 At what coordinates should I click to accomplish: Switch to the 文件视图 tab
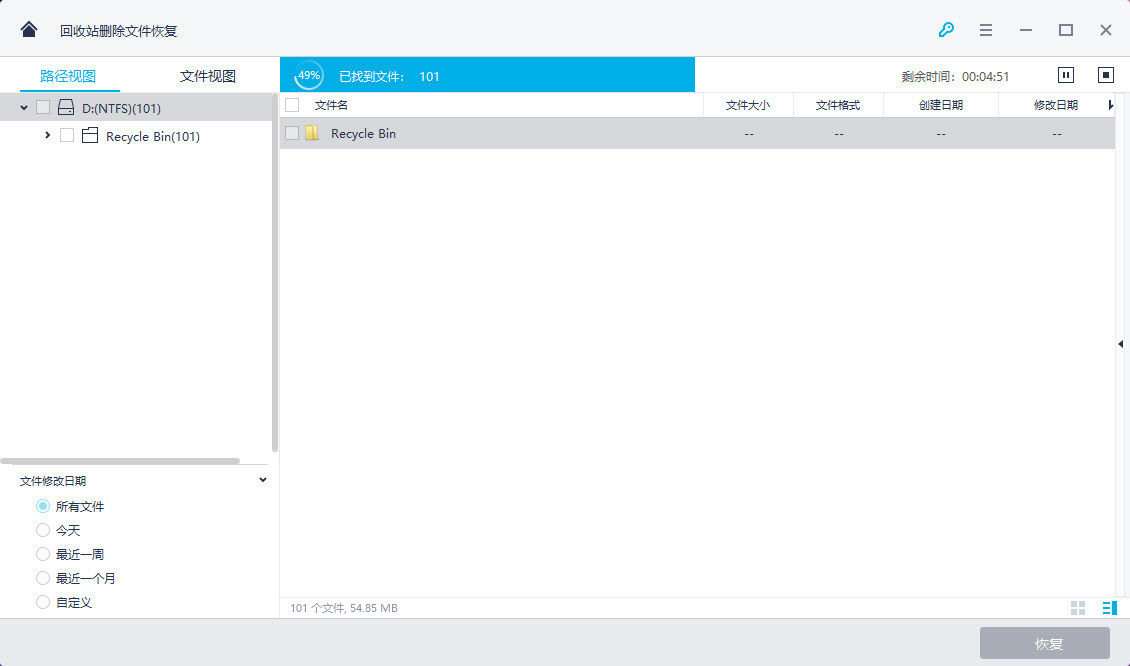[207, 76]
